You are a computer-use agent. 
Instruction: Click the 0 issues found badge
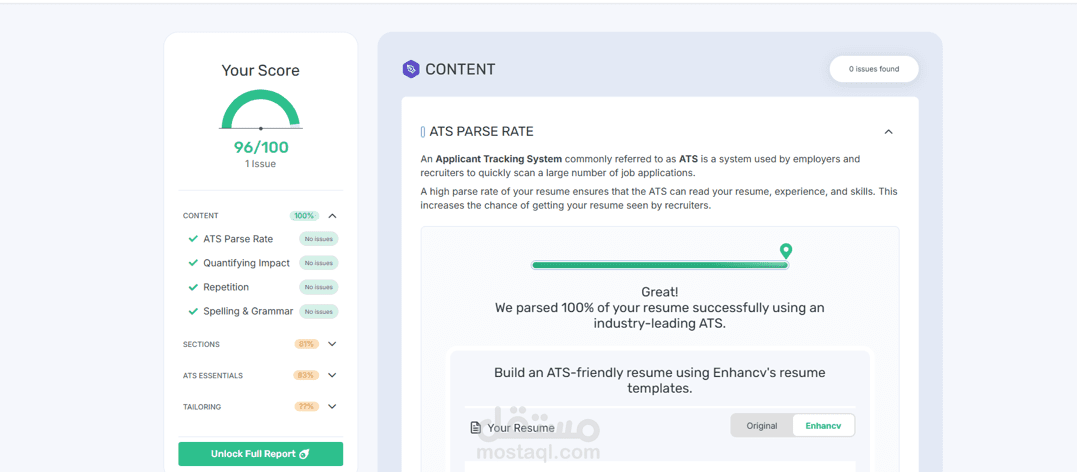point(874,69)
